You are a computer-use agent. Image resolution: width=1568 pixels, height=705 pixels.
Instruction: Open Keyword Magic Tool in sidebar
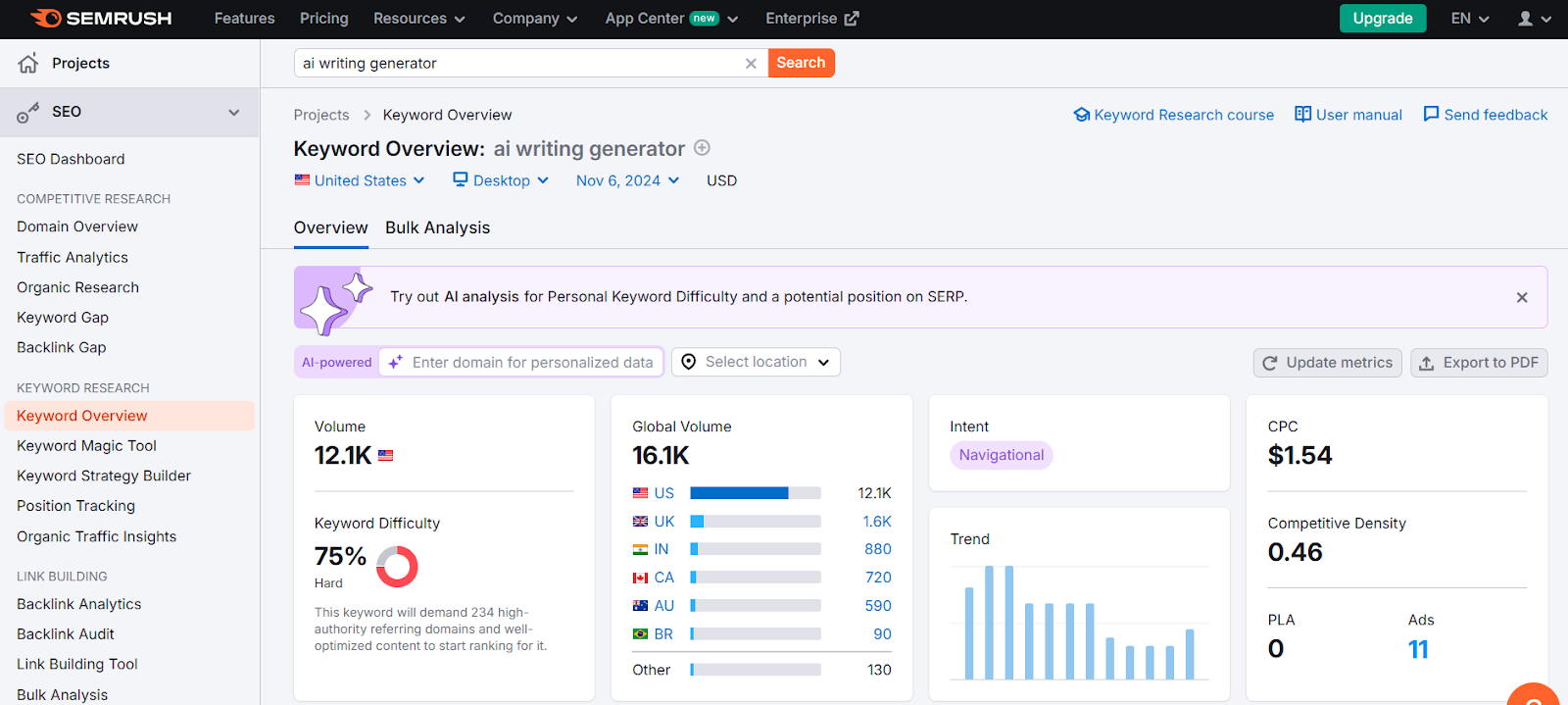[x=86, y=446]
